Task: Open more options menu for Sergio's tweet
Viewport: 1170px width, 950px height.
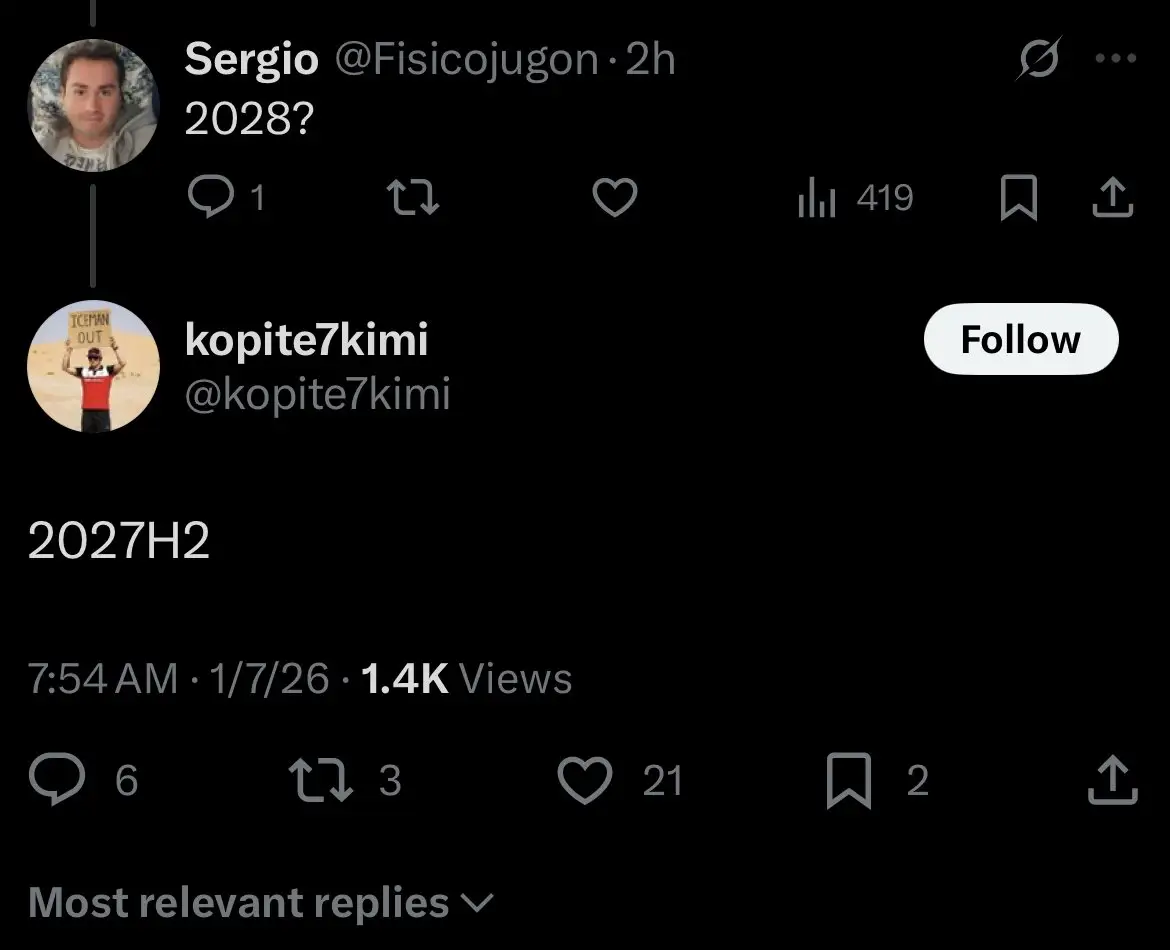Action: click(1116, 60)
